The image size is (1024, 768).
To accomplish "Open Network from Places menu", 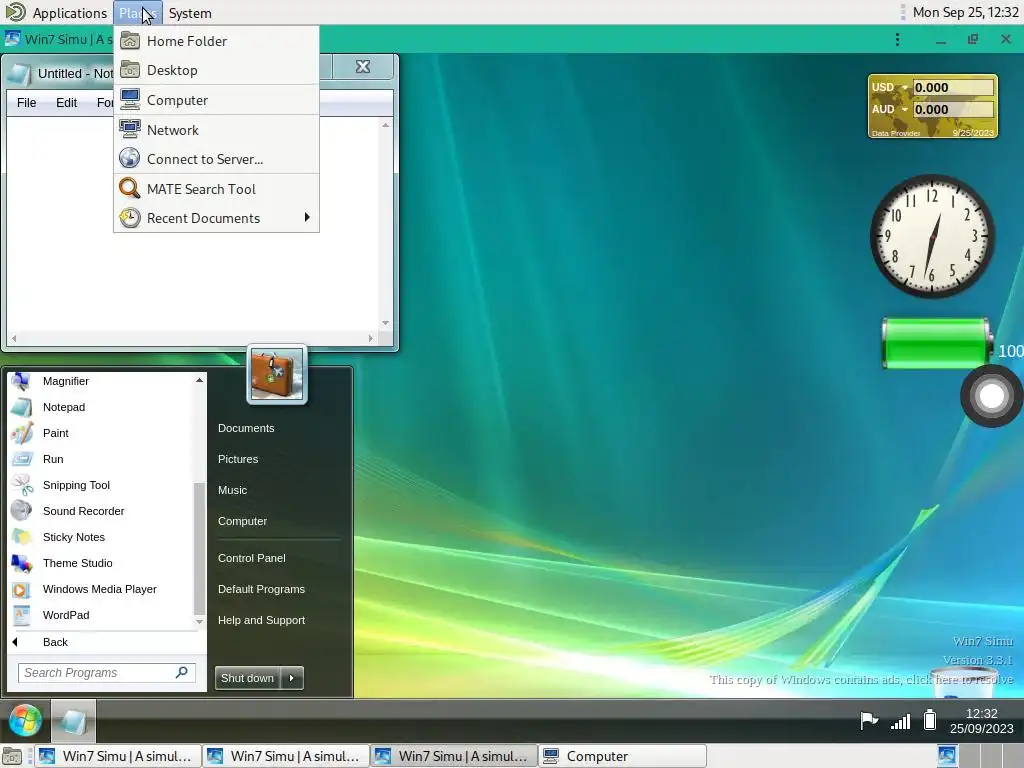I will tap(216, 130).
